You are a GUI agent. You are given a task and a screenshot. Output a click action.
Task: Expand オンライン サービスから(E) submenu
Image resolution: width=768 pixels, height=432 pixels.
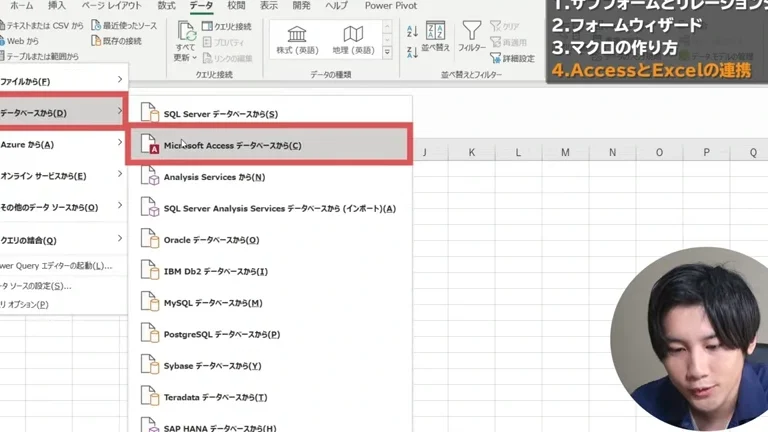pos(63,175)
